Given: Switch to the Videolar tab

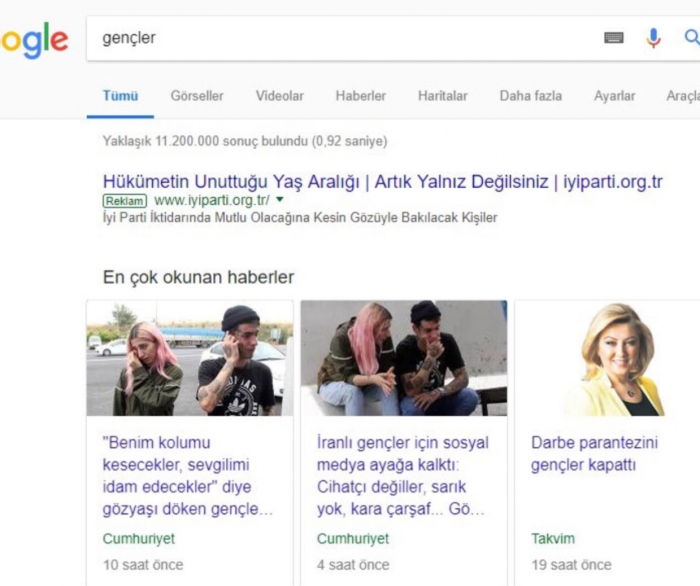Looking at the screenshot, I should 279,96.
